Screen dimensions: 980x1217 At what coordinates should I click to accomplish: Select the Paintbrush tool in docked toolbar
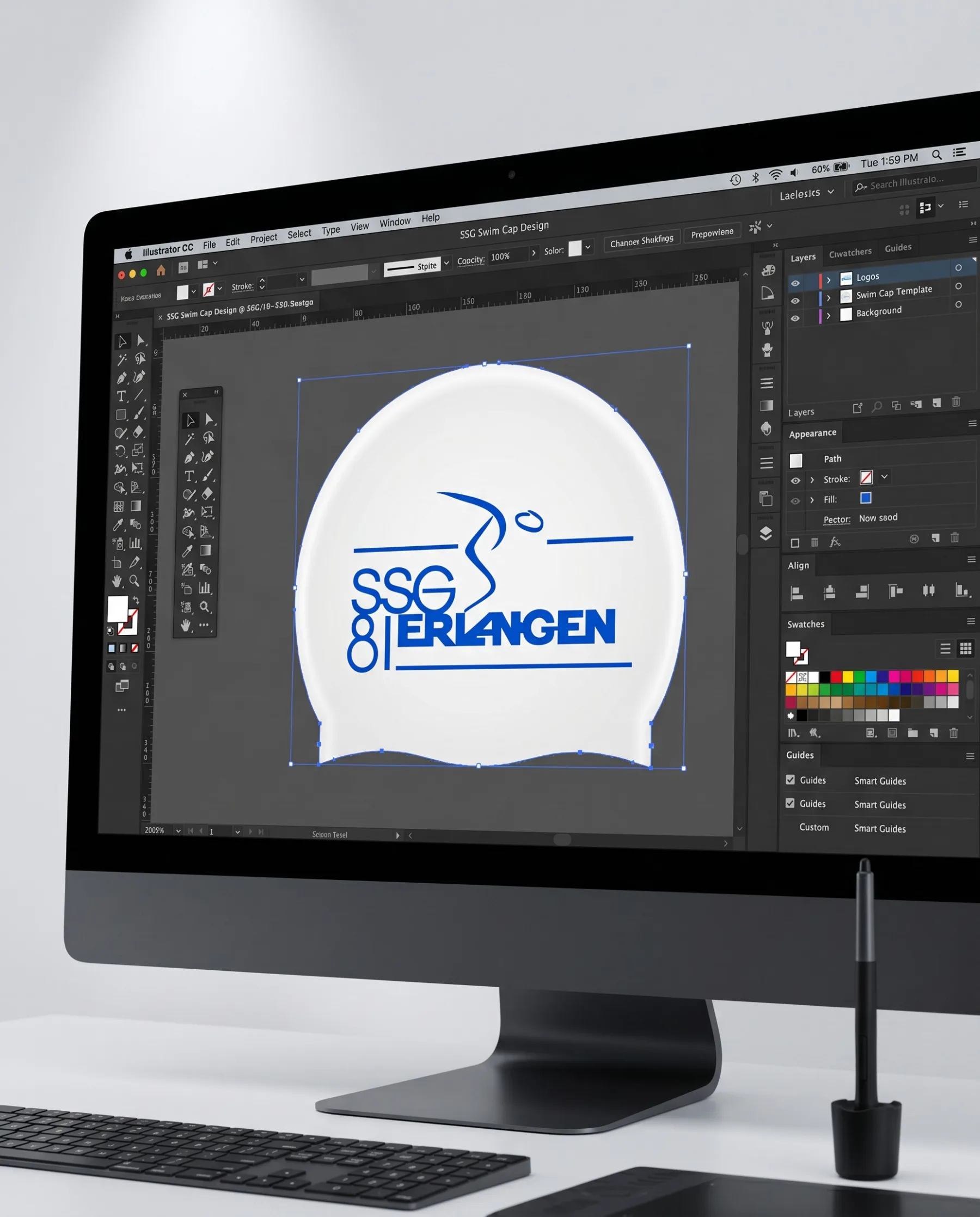pyautogui.click(x=139, y=414)
